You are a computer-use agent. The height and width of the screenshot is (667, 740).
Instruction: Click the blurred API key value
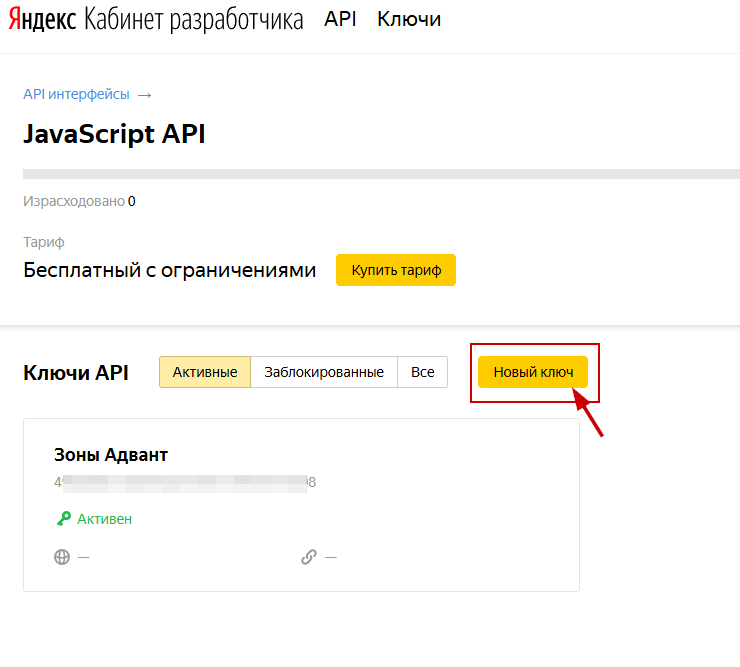point(185,482)
